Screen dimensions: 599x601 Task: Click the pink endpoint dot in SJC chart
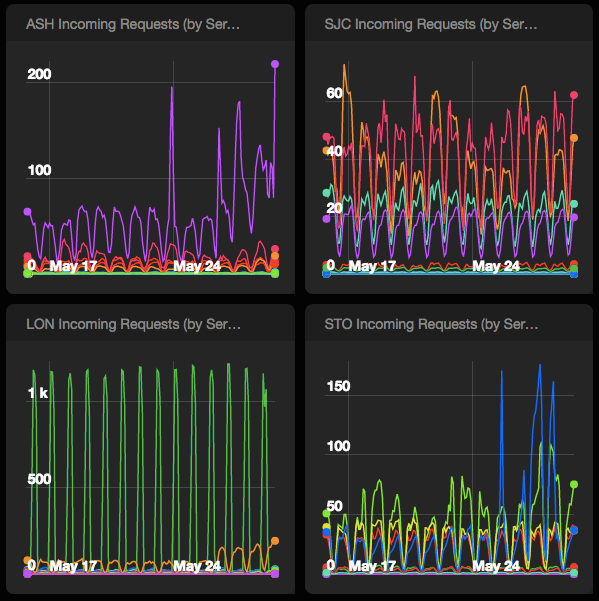click(x=574, y=95)
